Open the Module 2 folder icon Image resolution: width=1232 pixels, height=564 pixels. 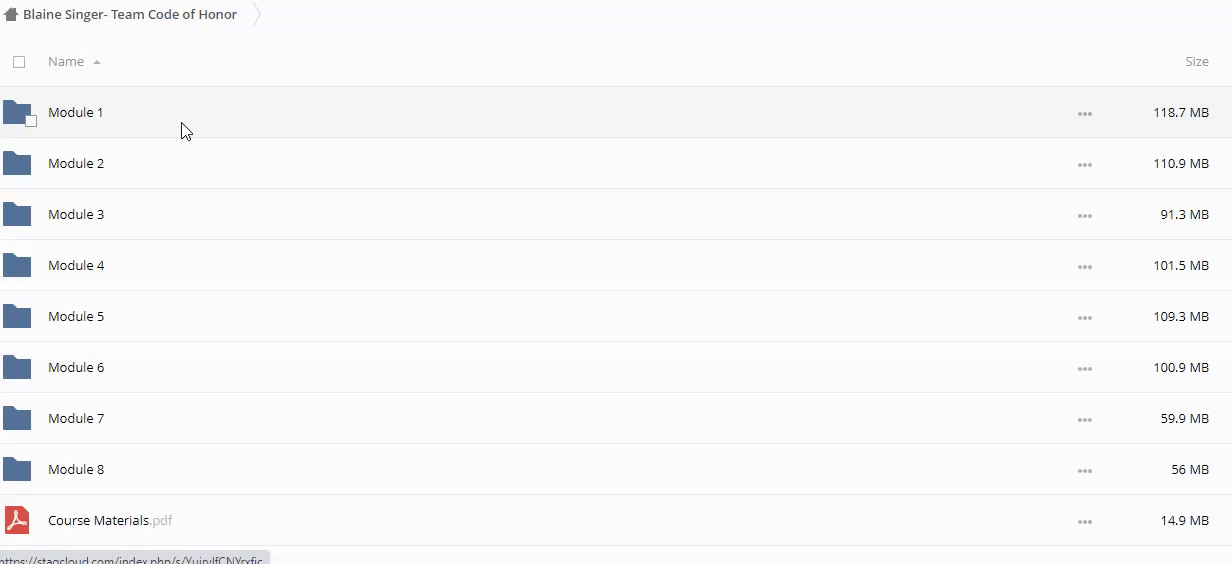(x=17, y=163)
